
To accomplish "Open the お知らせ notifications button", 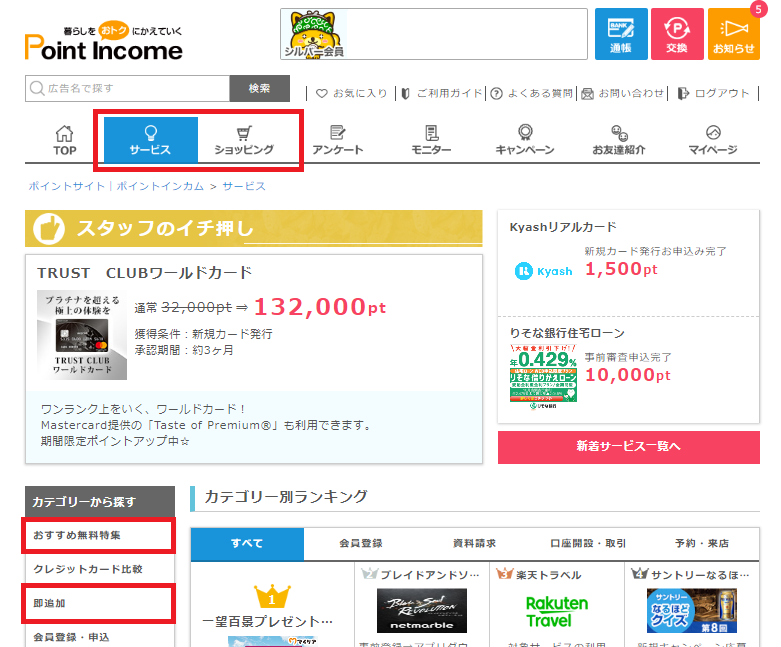I will click(734, 34).
